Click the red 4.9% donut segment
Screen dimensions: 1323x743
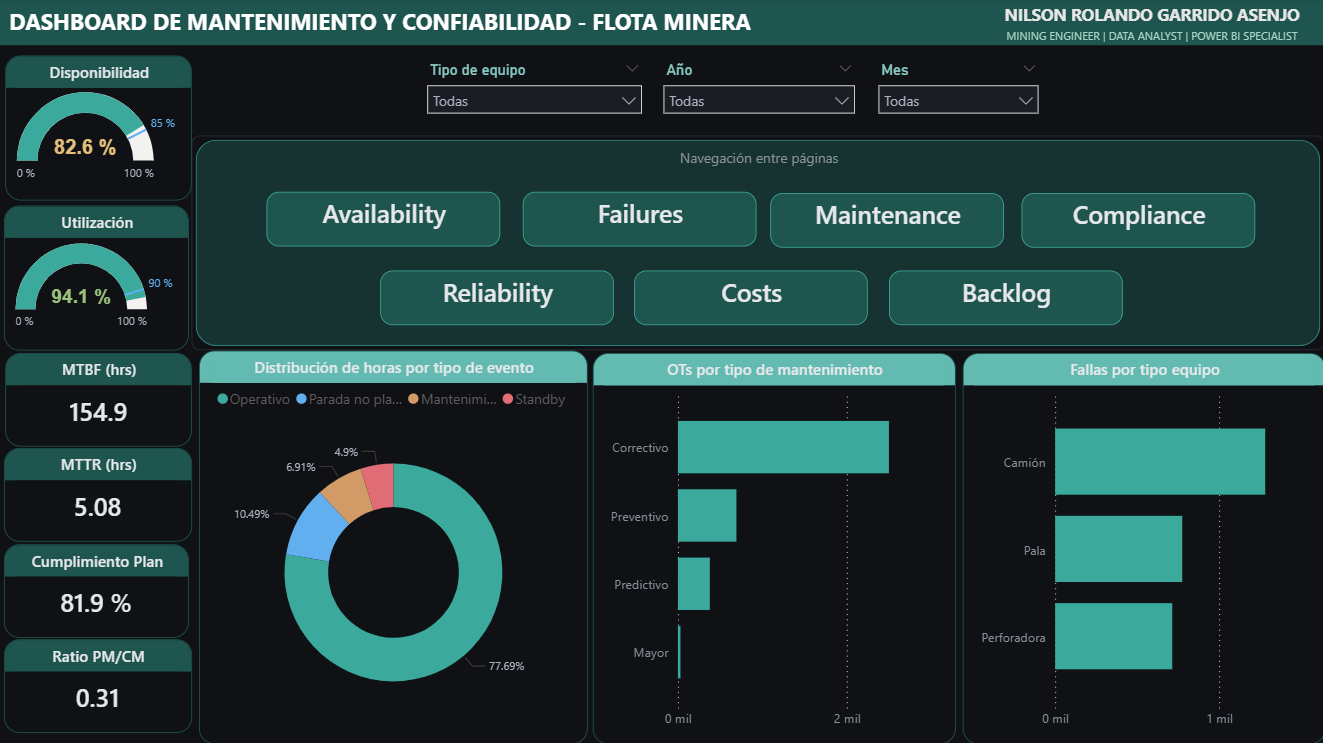point(380,484)
